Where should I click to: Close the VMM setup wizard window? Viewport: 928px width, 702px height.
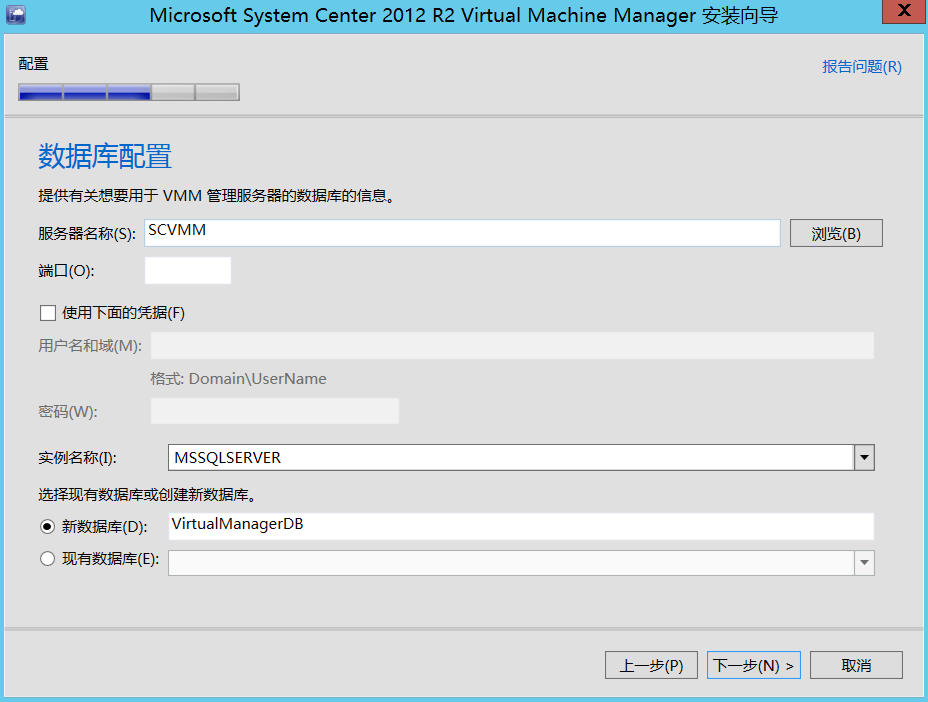[x=904, y=11]
